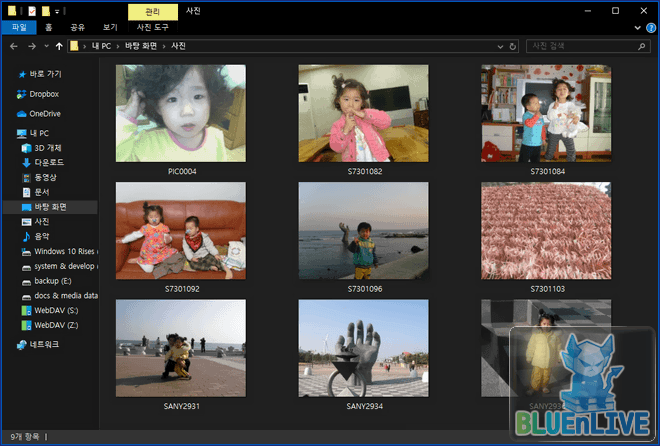Click 내 PC in the address breadcrumb
Viewport: 660px width, 446px height.
[x=102, y=46]
